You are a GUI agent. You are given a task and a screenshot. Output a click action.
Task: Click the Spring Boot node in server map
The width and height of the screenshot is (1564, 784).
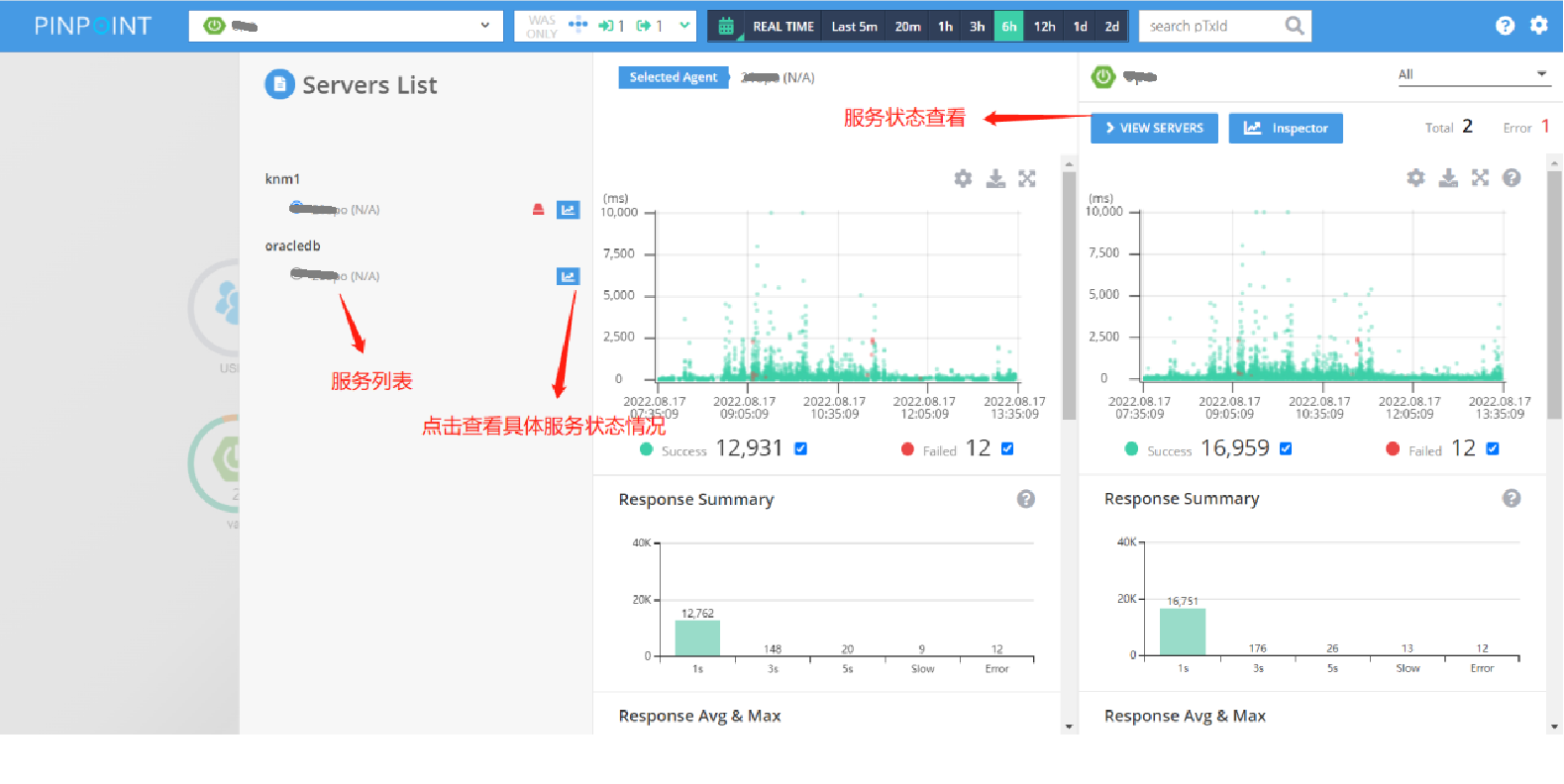tap(215, 461)
